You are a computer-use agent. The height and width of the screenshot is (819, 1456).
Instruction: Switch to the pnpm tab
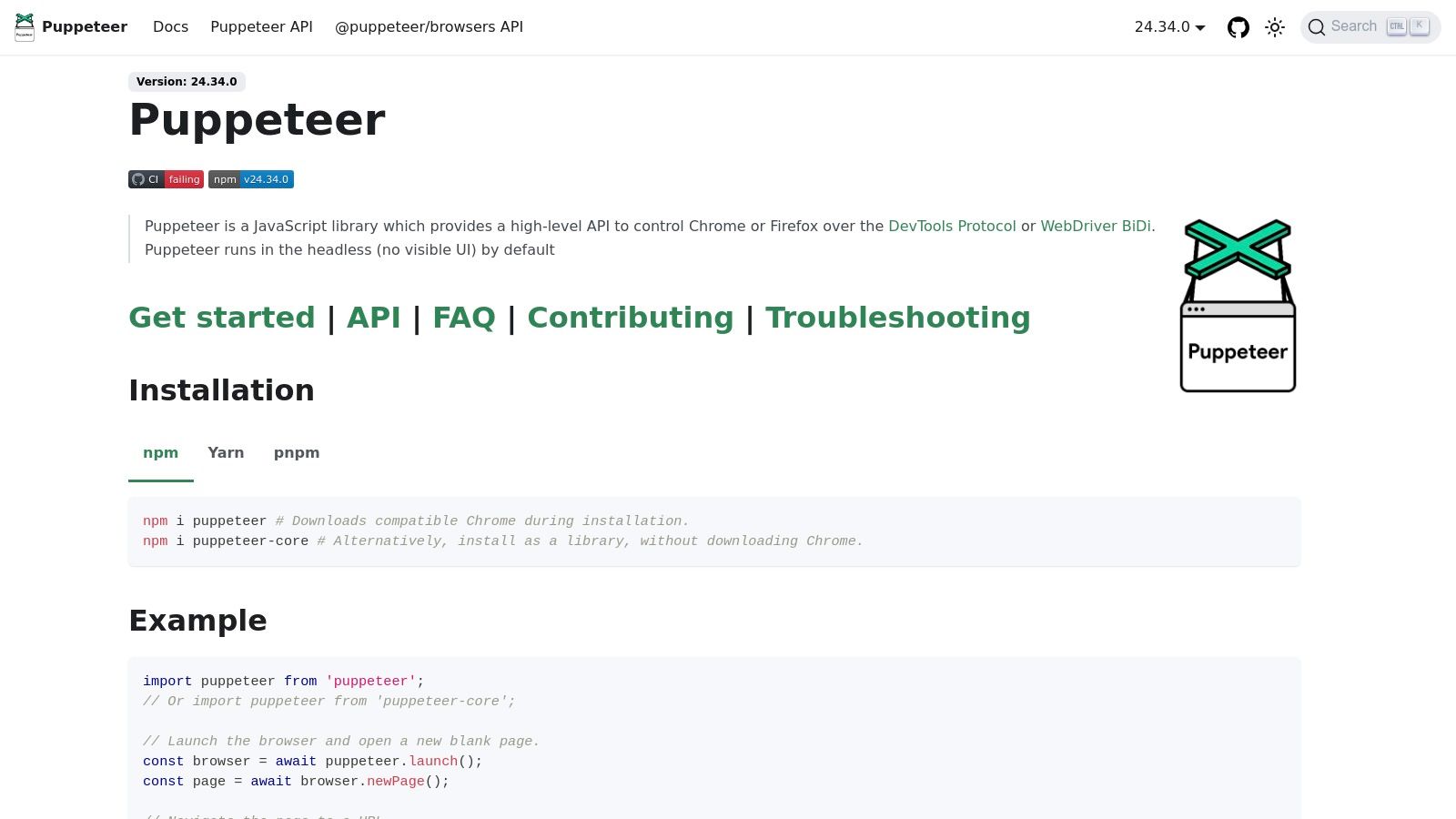[x=297, y=453]
